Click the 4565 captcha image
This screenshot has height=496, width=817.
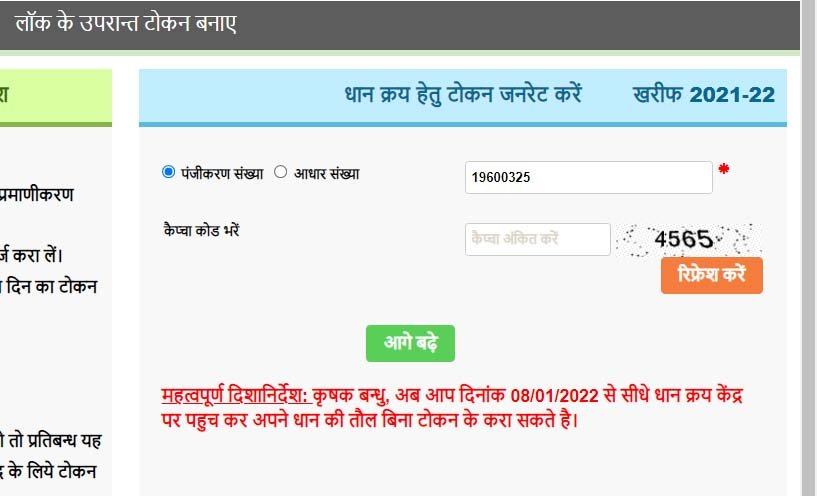click(x=688, y=240)
